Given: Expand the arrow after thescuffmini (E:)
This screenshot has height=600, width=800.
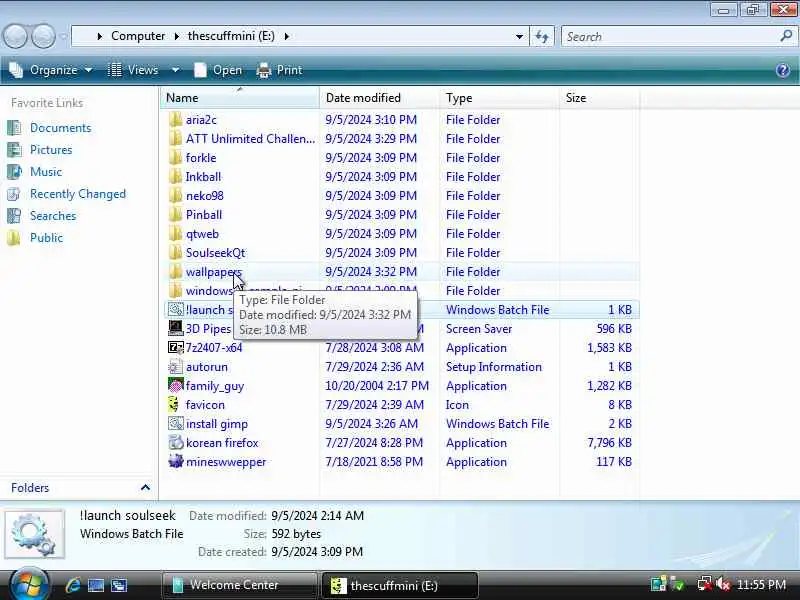Looking at the screenshot, I should (287, 36).
